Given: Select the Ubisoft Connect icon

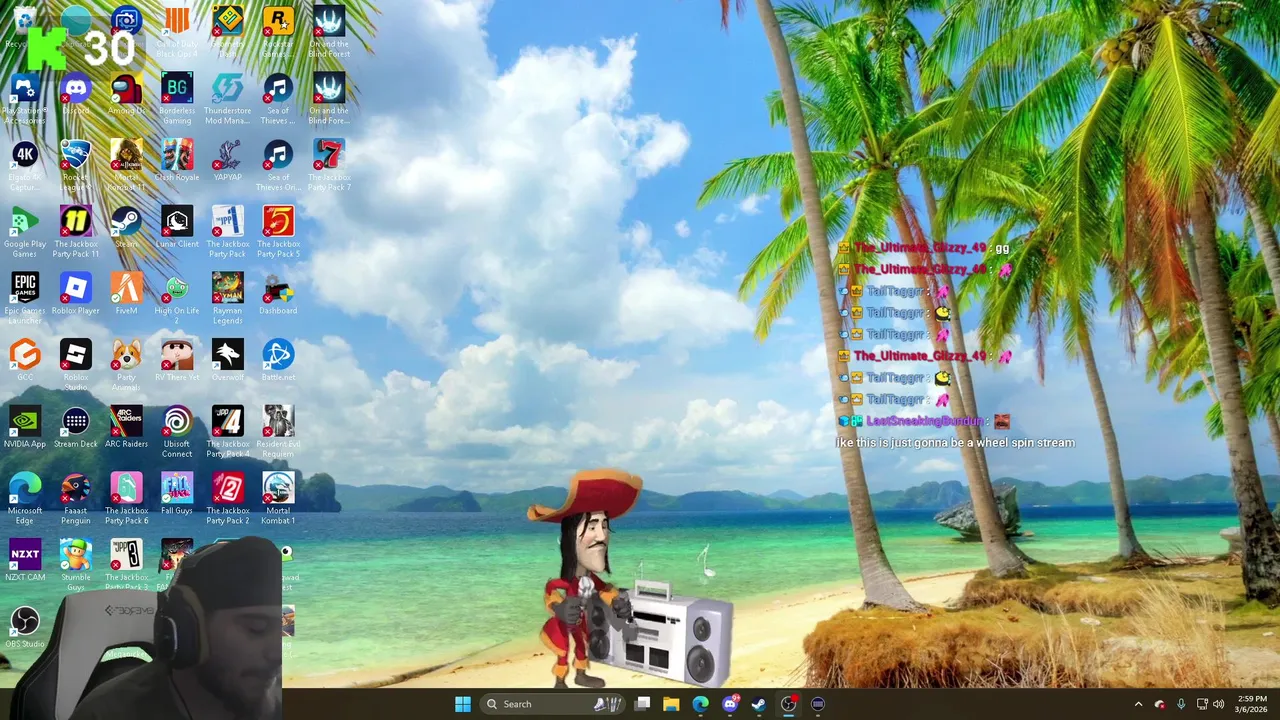Looking at the screenshot, I should coord(177,432).
